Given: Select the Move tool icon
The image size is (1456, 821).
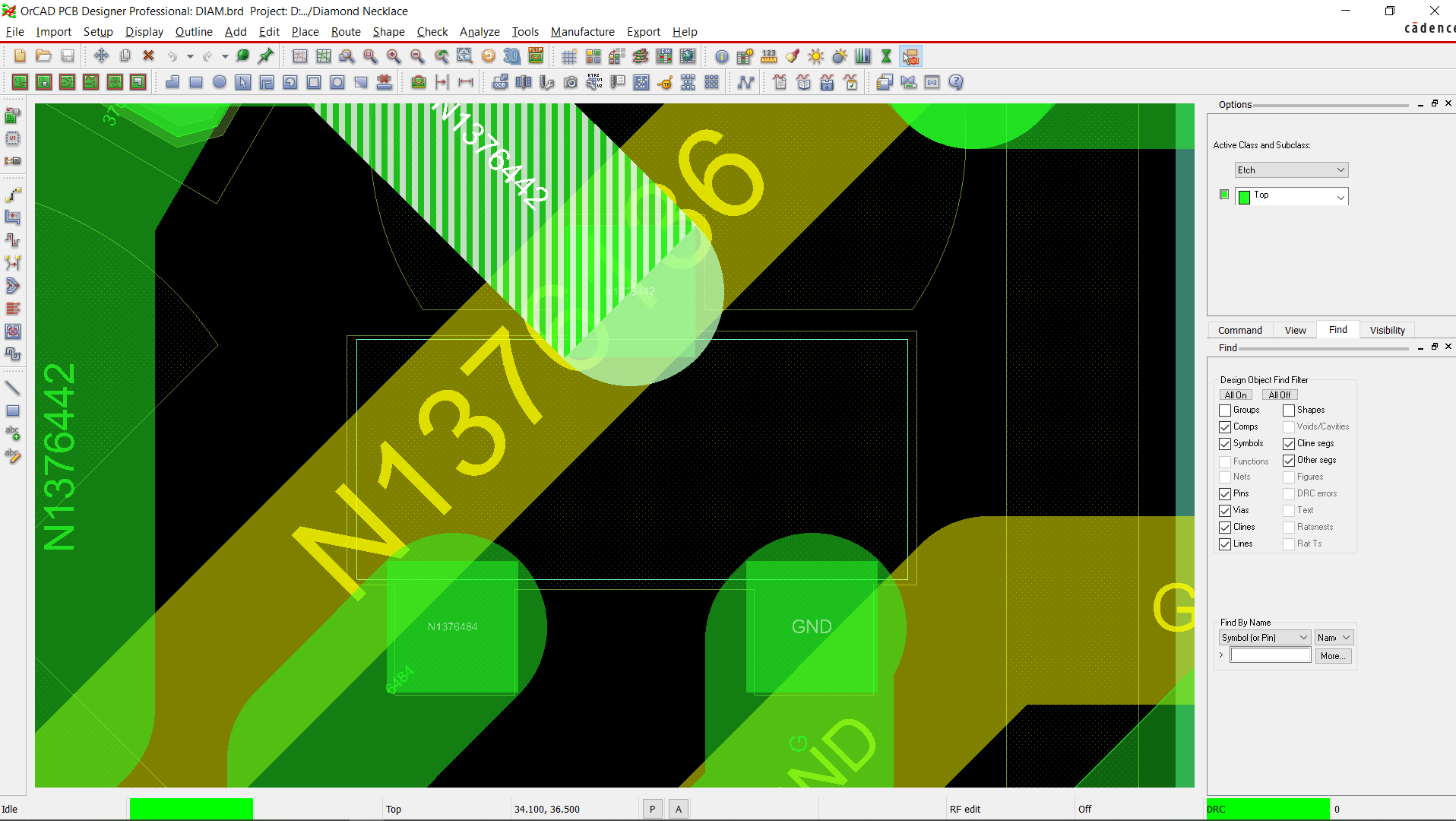Looking at the screenshot, I should [x=101, y=55].
